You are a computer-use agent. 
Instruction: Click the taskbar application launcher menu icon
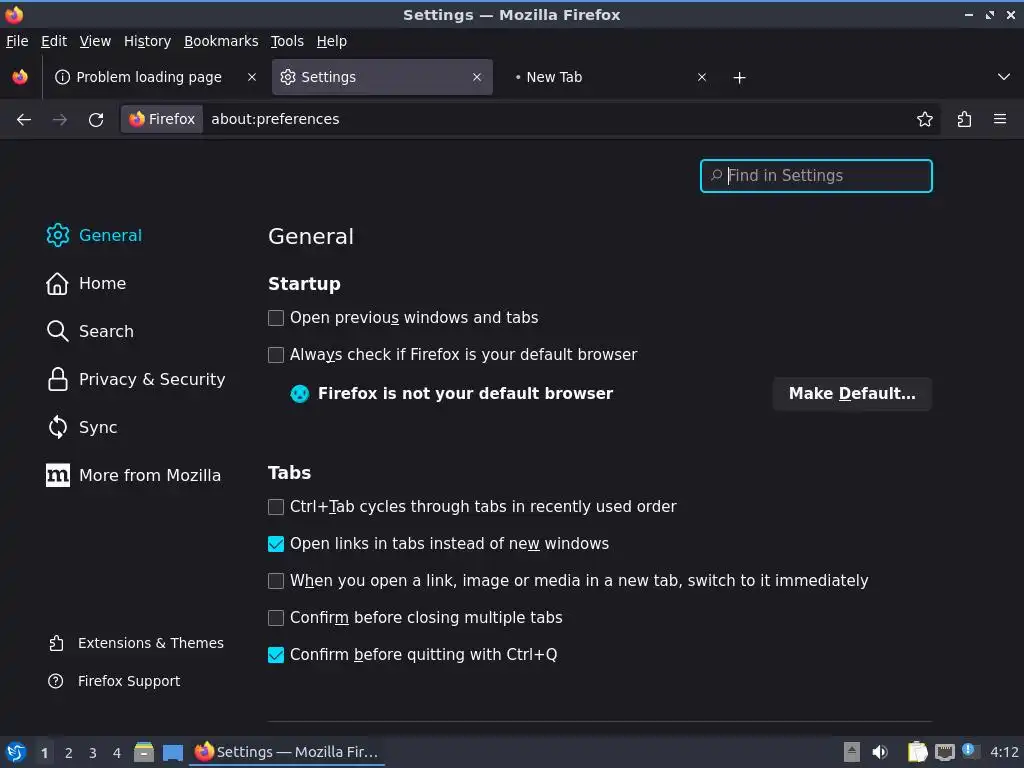click(x=16, y=752)
